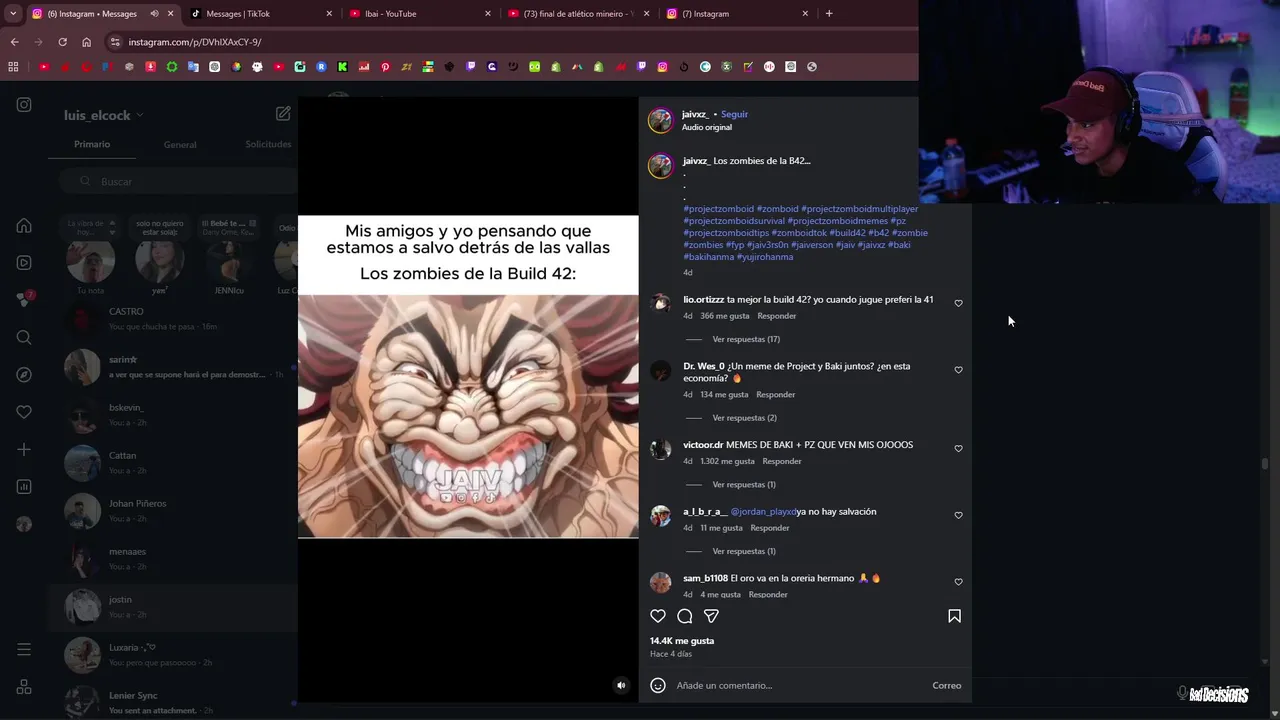Compose a new message with pencil icon
This screenshot has width=1280, height=720.
(x=283, y=114)
